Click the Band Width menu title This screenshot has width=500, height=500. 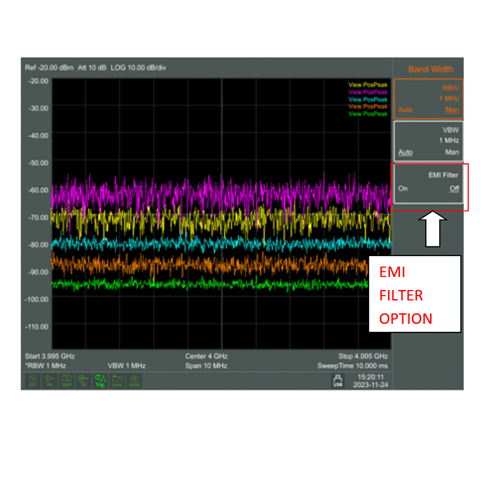[431, 69]
